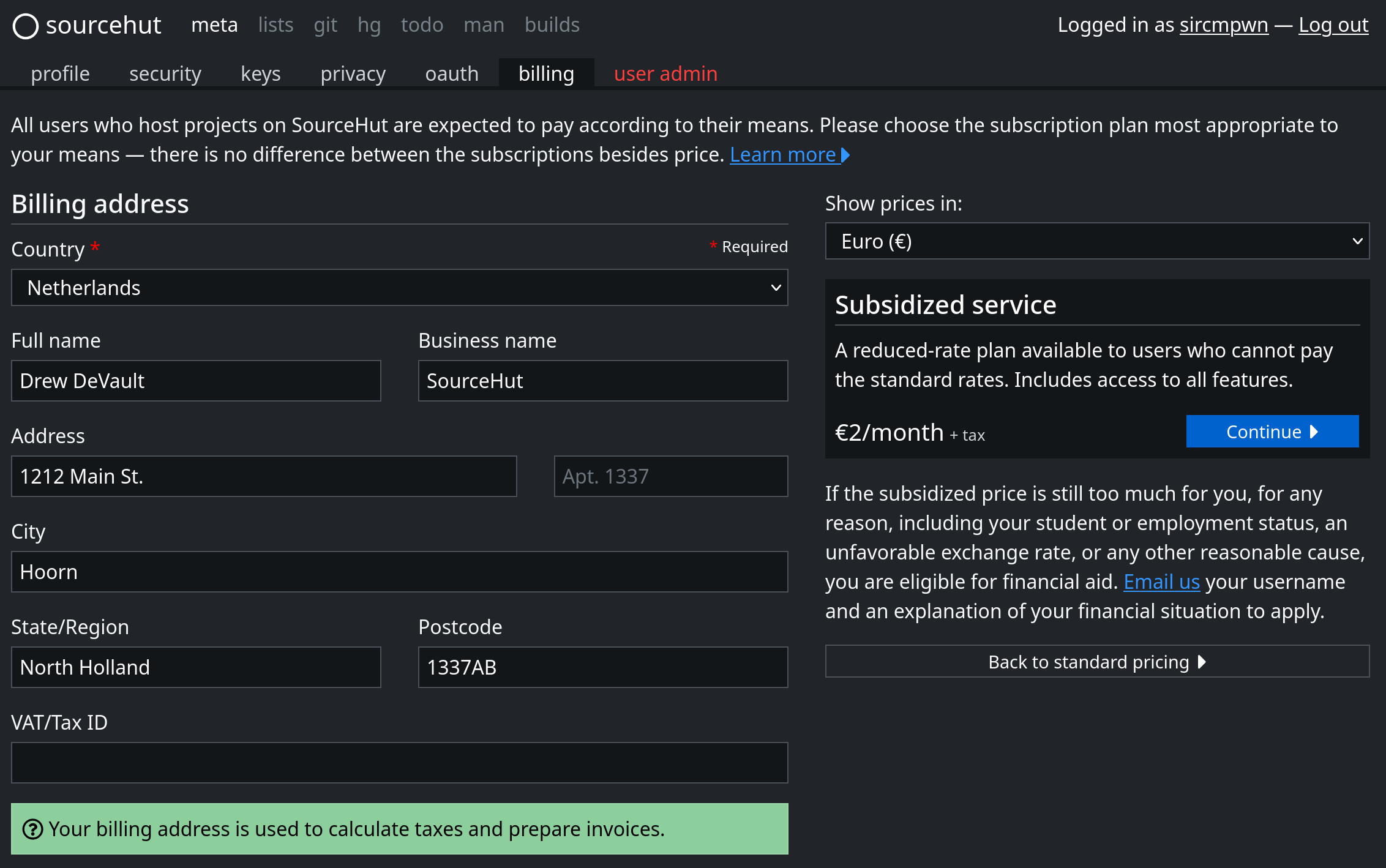Go to the privacy tab
1386x868 pixels.
tap(353, 74)
